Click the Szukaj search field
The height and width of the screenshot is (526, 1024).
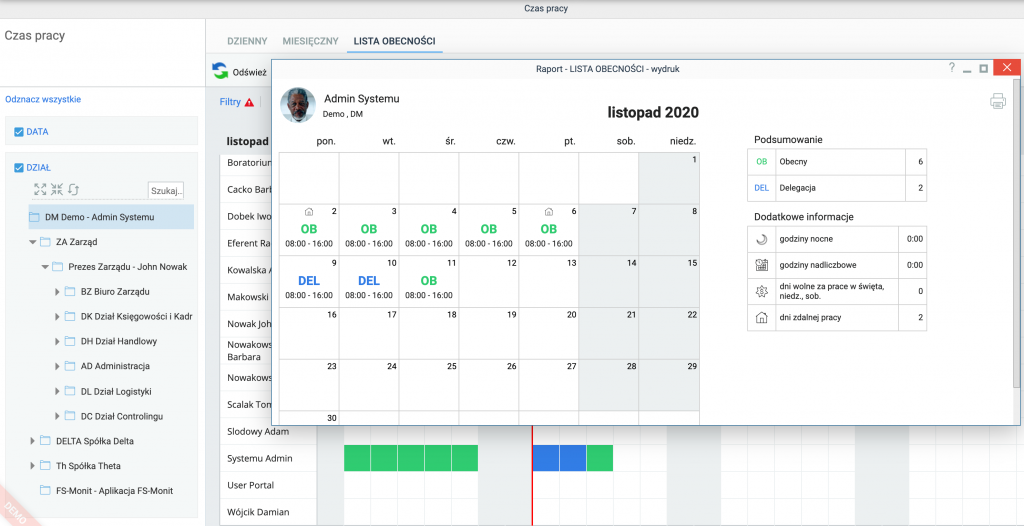pos(165,190)
